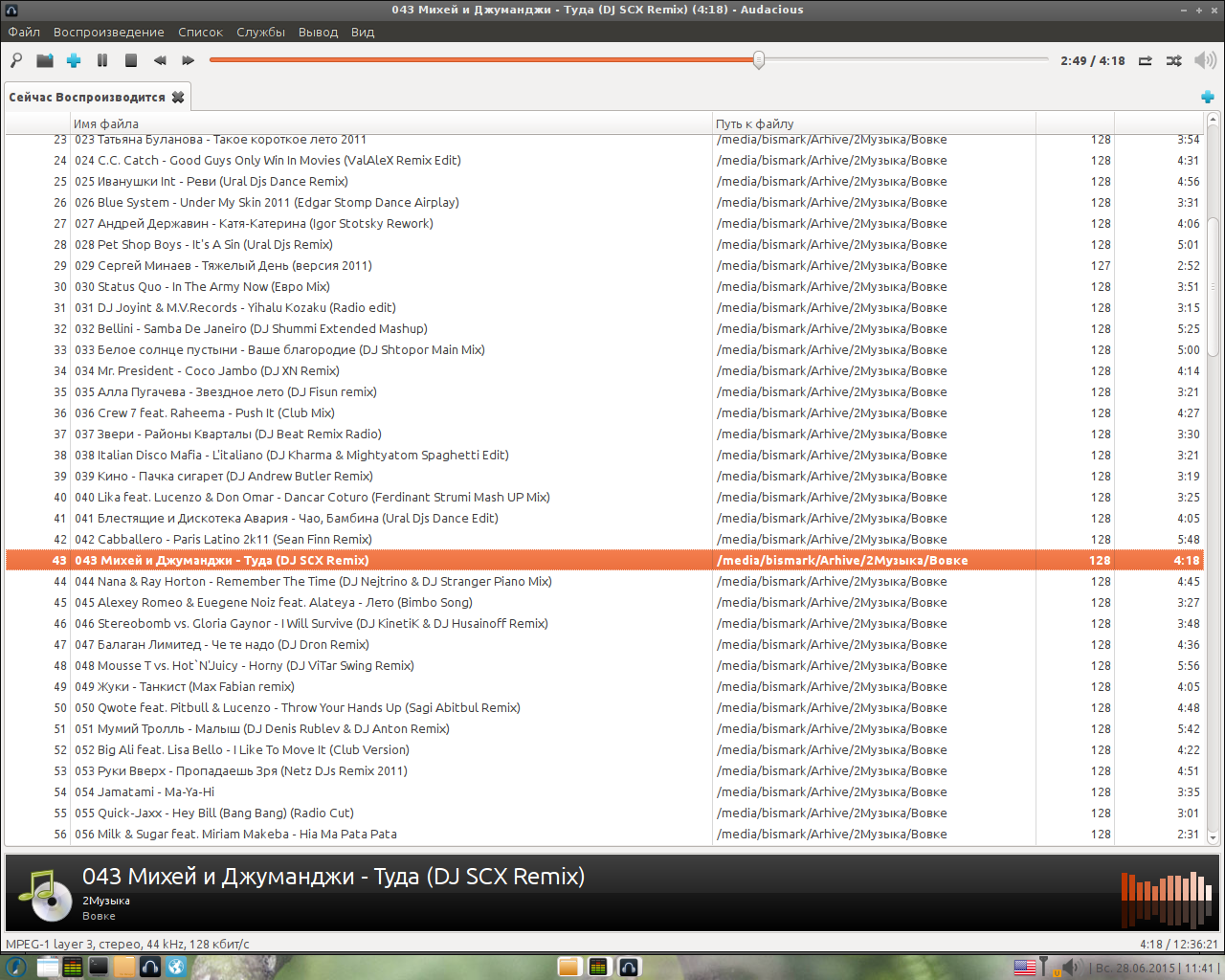This screenshot has width=1225, height=980.
Task: Select track '032 Bellini - Samba De Janeiro'
Action: (603, 329)
